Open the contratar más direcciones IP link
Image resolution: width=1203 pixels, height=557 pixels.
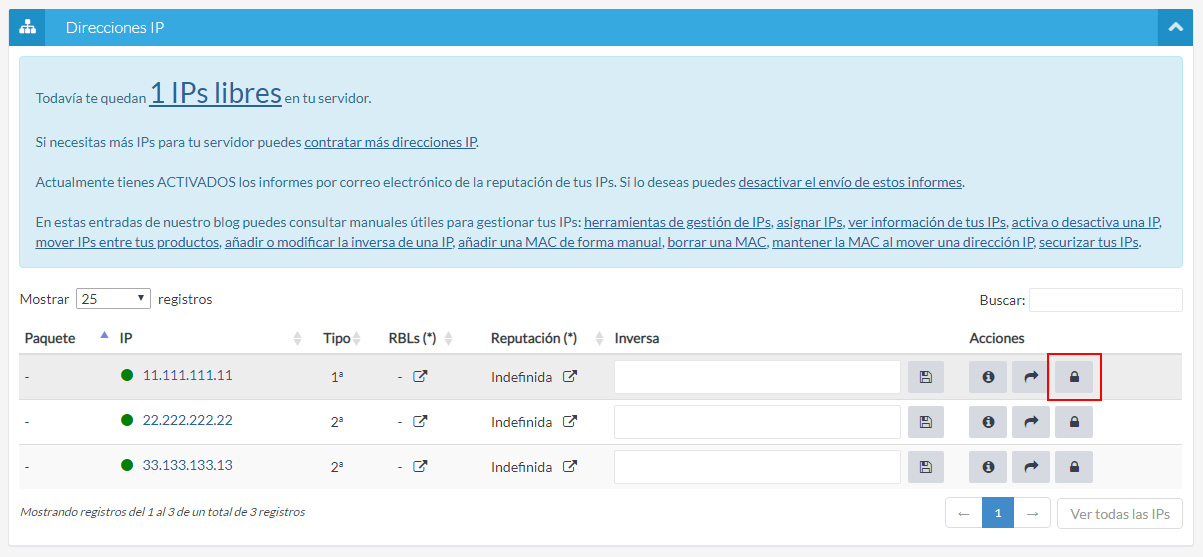click(x=390, y=142)
